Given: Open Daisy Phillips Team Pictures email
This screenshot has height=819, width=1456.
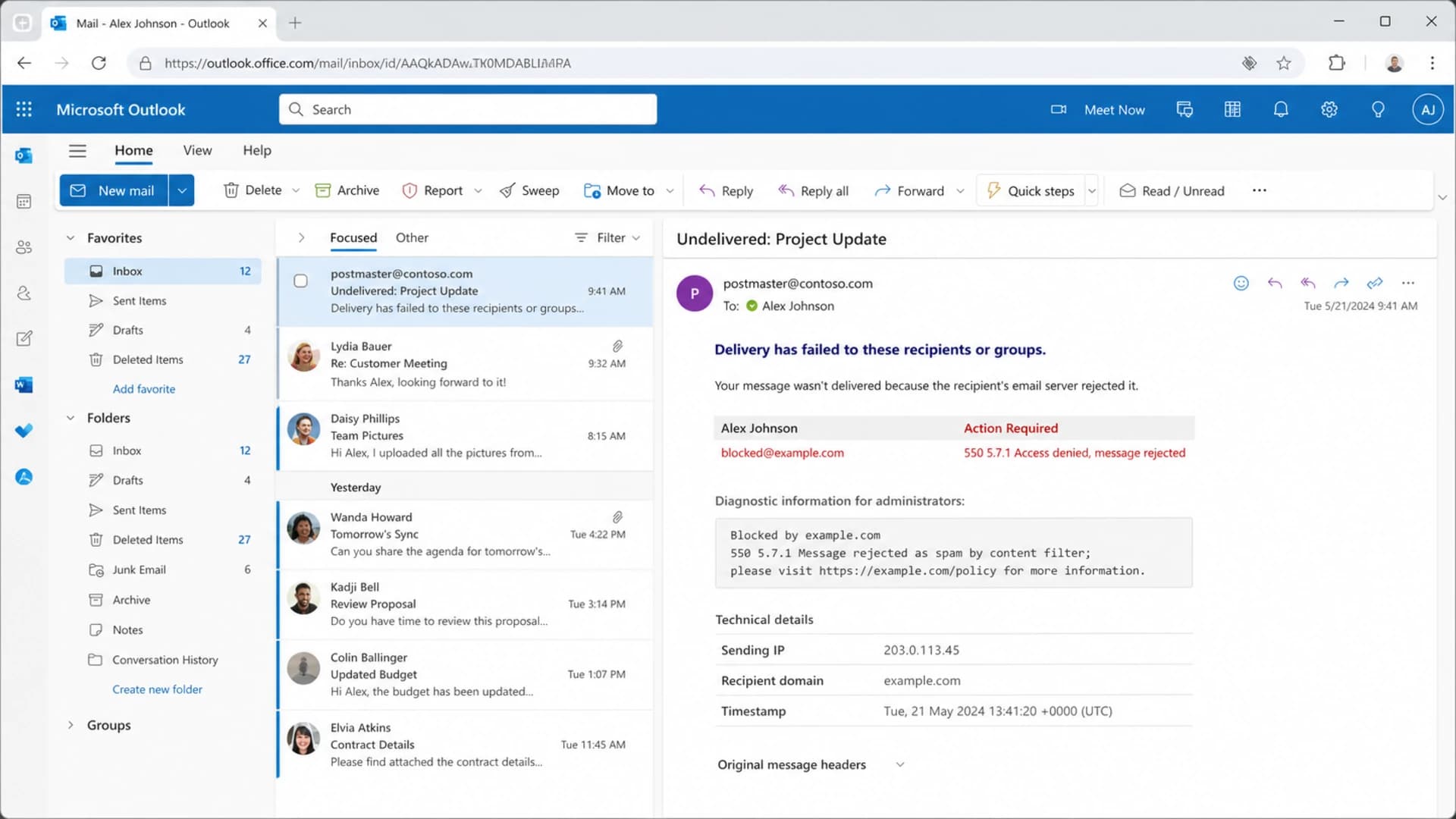Looking at the screenshot, I should point(466,436).
